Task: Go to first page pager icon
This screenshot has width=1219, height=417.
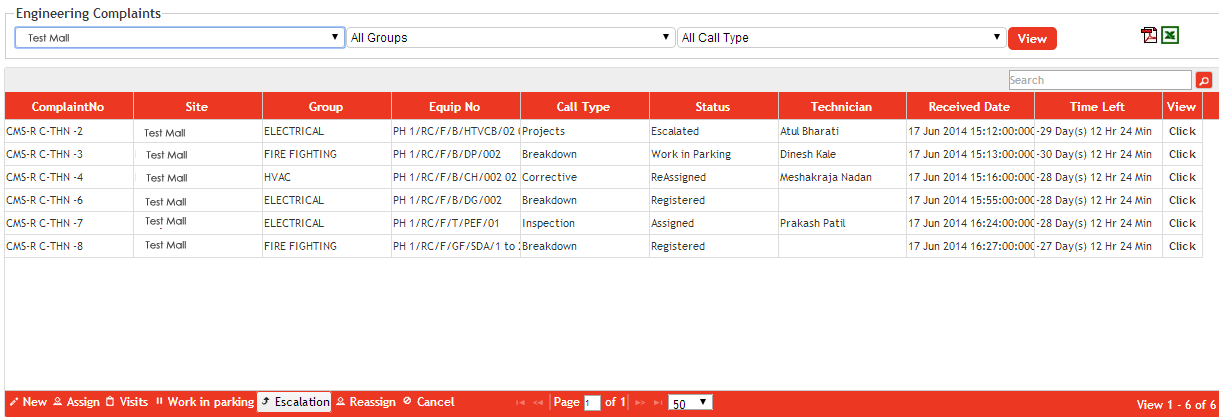Action: coord(520,402)
